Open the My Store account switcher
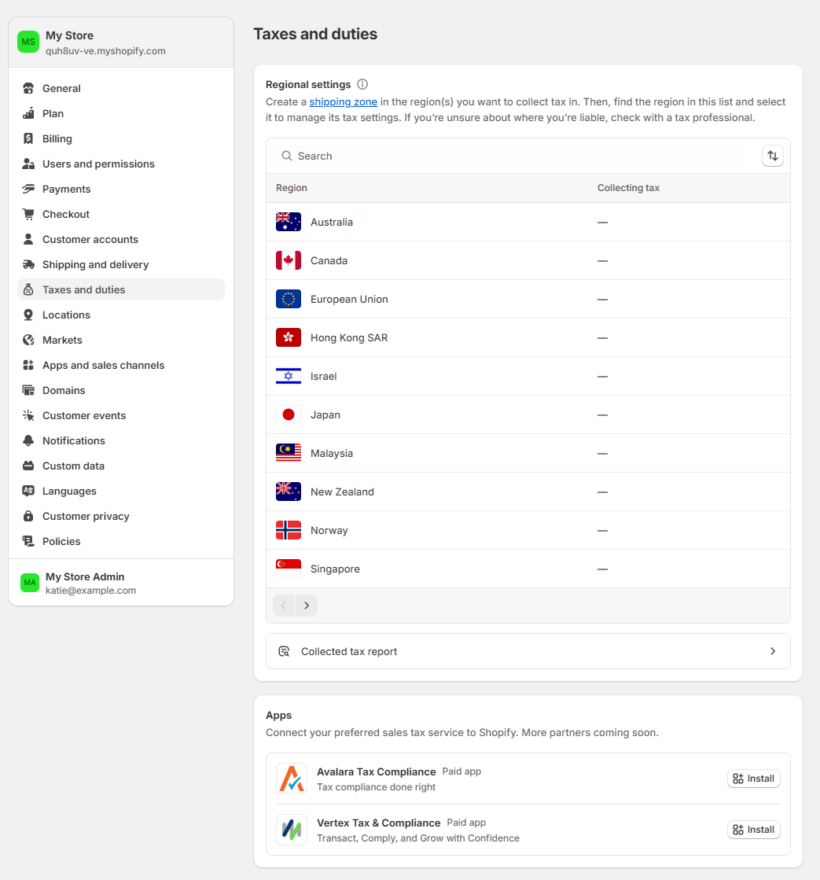 click(121, 43)
